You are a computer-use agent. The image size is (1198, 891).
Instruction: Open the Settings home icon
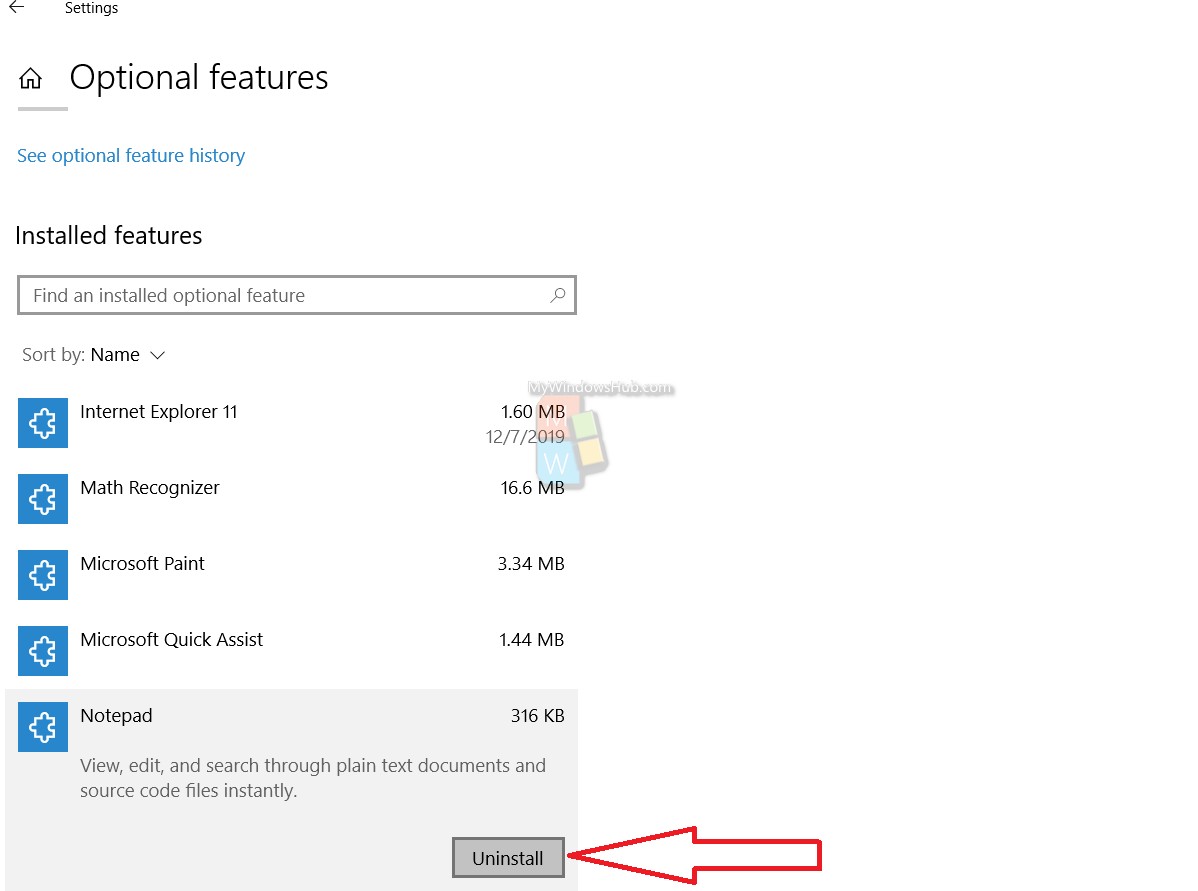pyautogui.click(x=31, y=78)
